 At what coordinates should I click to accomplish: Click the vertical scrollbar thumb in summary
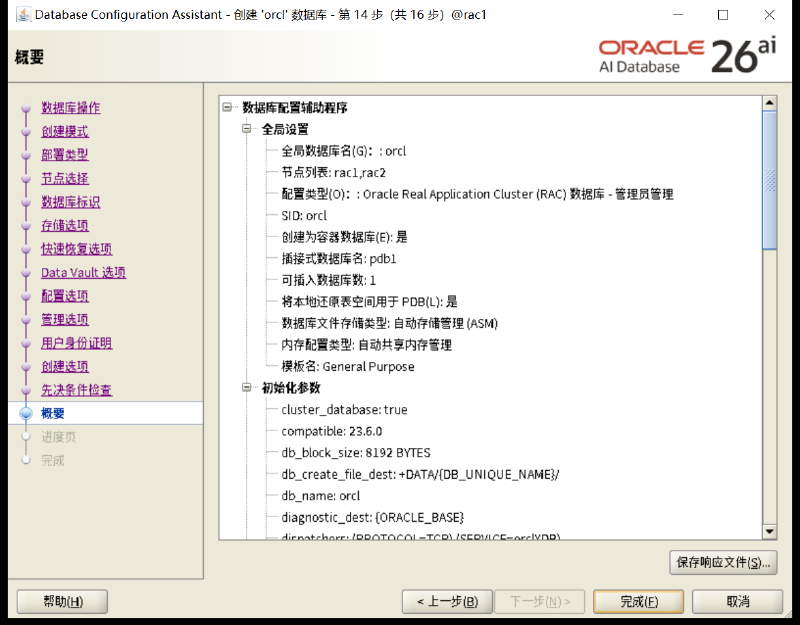(x=769, y=180)
